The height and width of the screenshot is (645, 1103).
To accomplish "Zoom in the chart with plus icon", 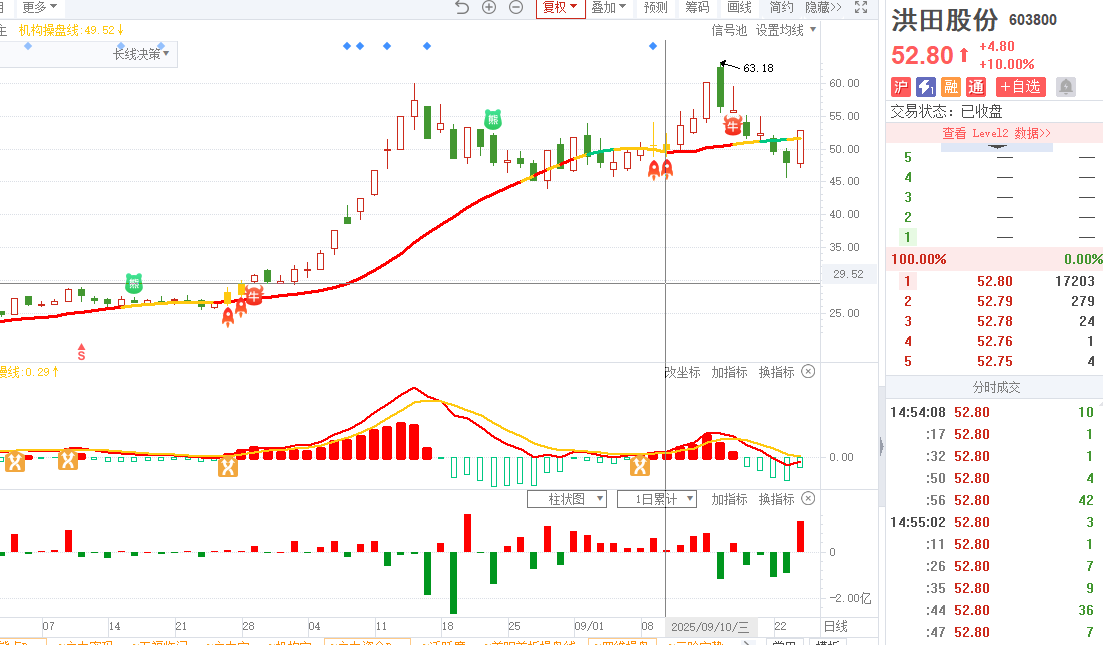I will (x=489, y=8).
